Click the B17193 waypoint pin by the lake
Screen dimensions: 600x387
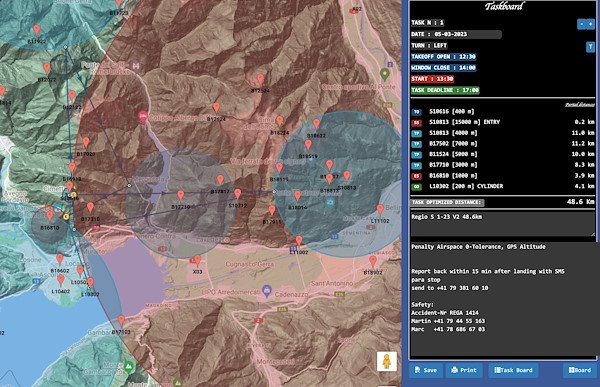[x=121, y=320]
